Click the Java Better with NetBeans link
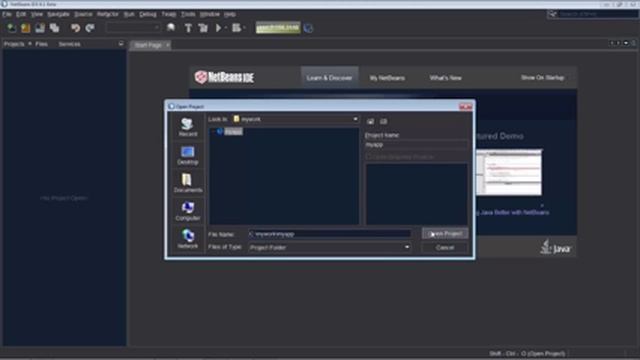 point(513,212)
